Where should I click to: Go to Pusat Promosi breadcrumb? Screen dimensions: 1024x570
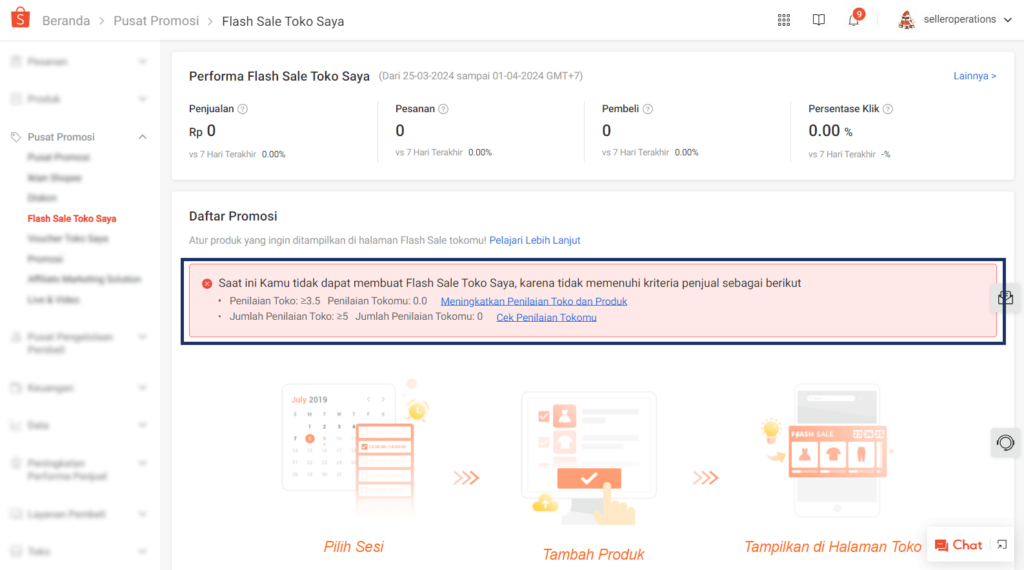coord(156,21)
